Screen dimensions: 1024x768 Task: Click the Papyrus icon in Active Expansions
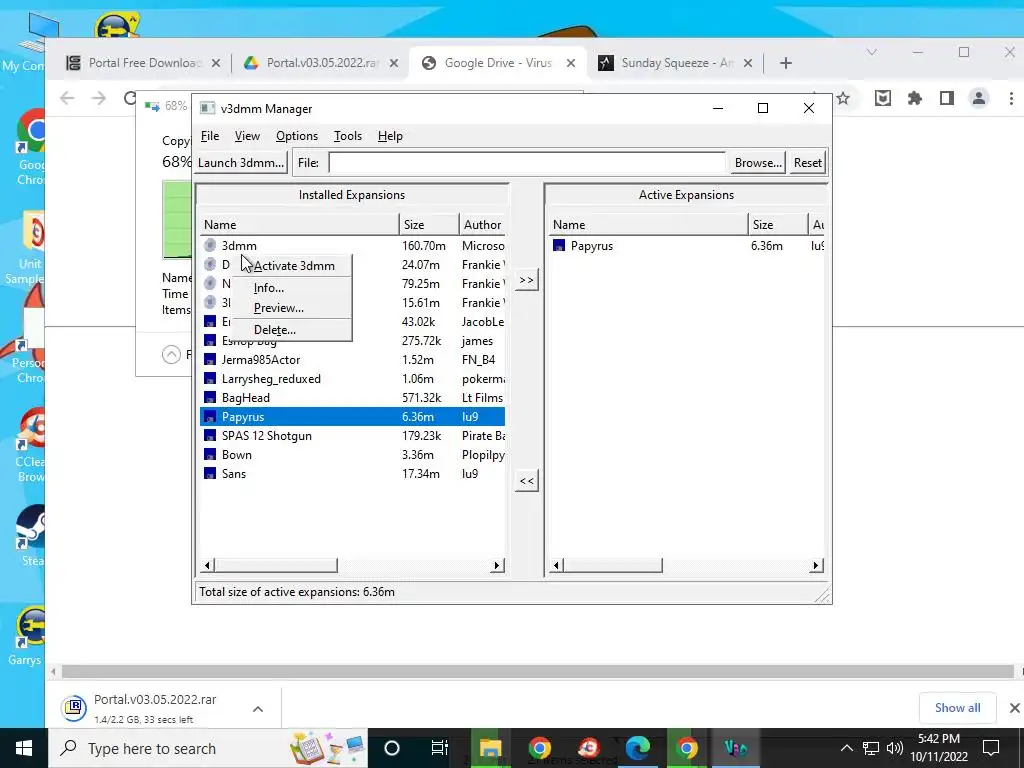click(558, 246)
